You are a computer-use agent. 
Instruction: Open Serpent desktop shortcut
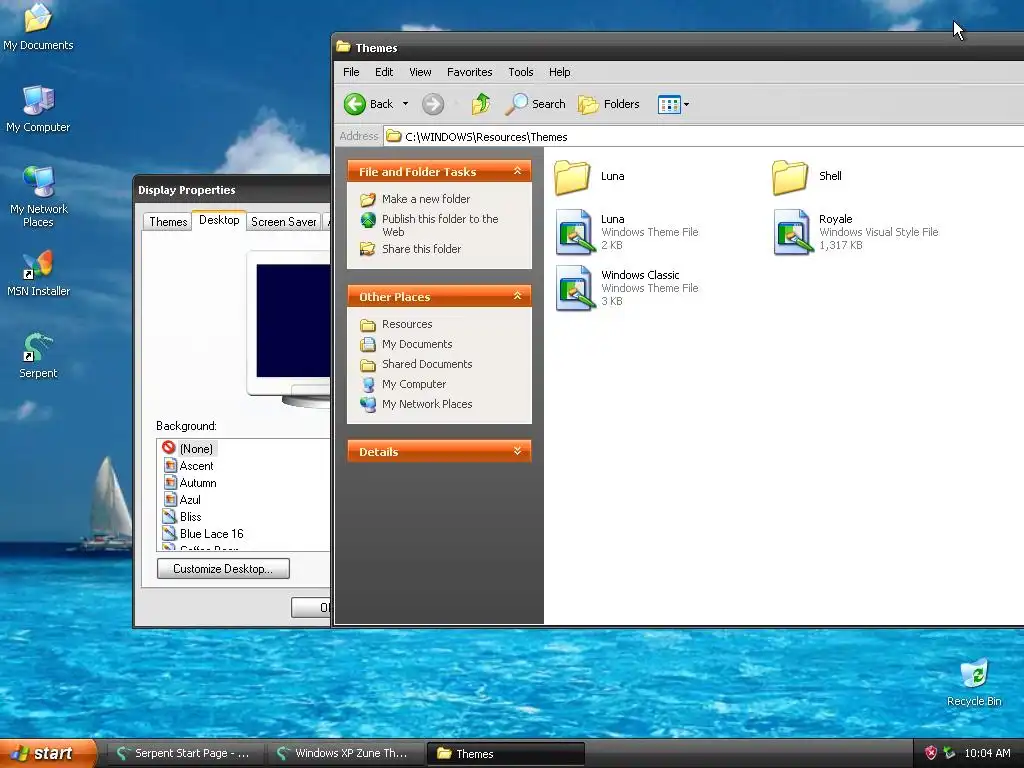[38, 356]
